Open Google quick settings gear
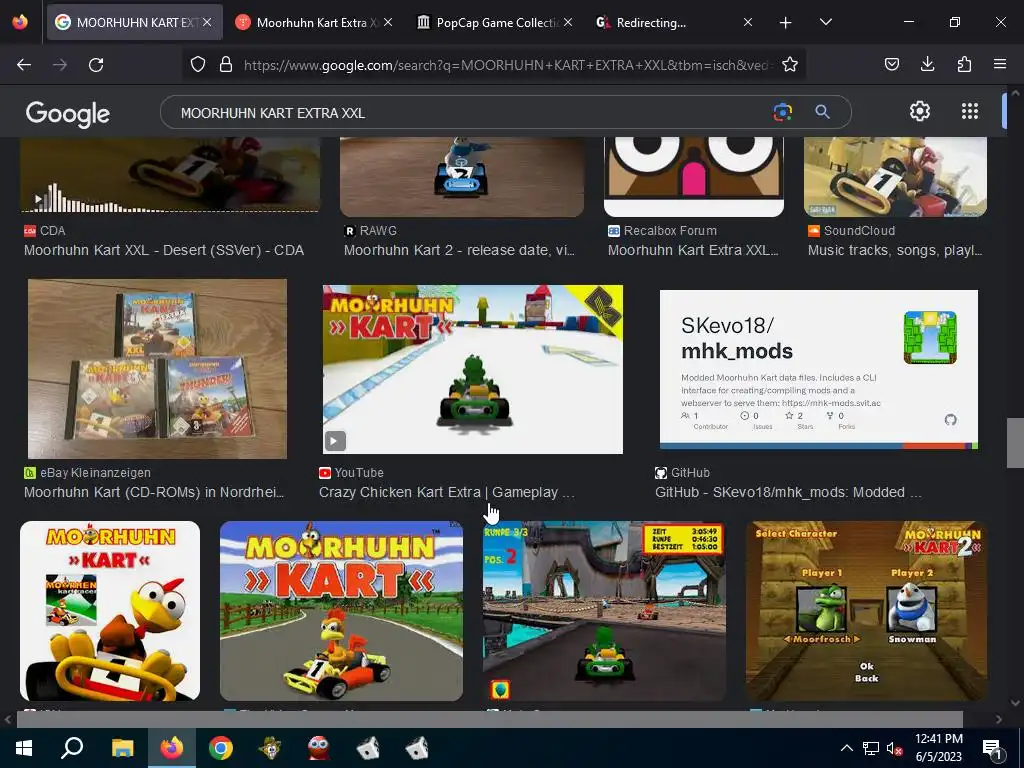 click(920, 111)
